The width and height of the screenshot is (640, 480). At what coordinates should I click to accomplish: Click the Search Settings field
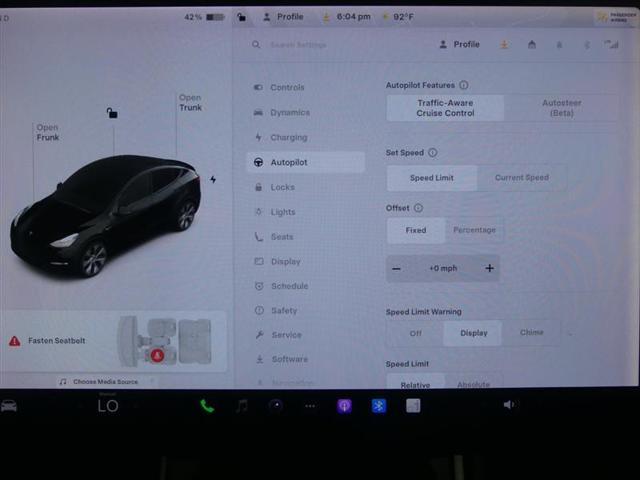pyautogui.click(x=298, y=45)
